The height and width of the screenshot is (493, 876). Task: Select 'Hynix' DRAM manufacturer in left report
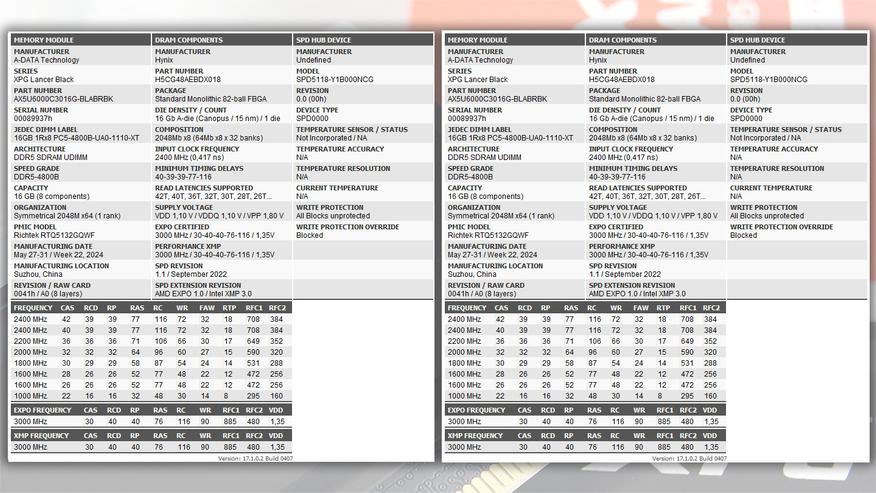164,60
